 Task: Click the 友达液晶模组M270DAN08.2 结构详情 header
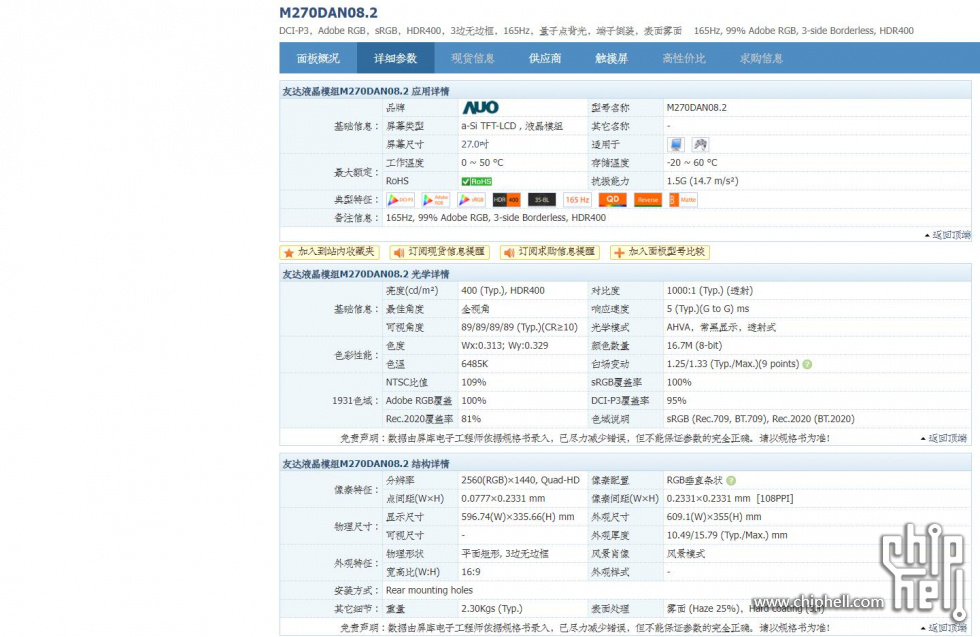point(366,464)
